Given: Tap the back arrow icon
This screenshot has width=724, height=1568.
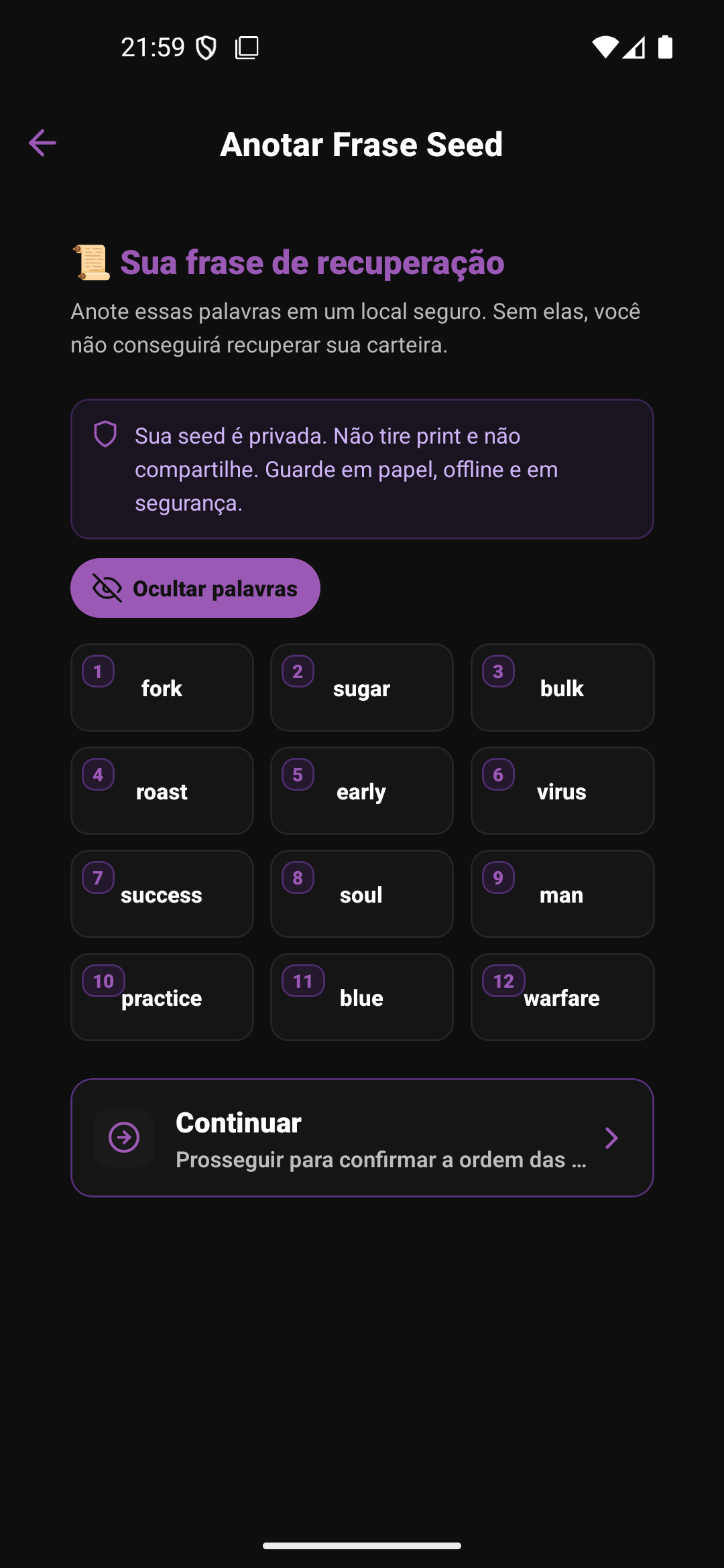Looking at the screenshot, I should pyautogui.click(x=42, y=143).
